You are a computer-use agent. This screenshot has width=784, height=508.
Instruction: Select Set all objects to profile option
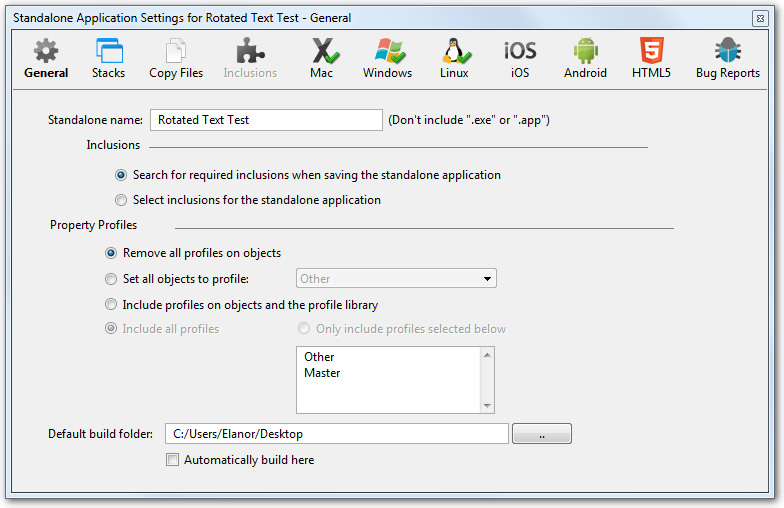112,279
